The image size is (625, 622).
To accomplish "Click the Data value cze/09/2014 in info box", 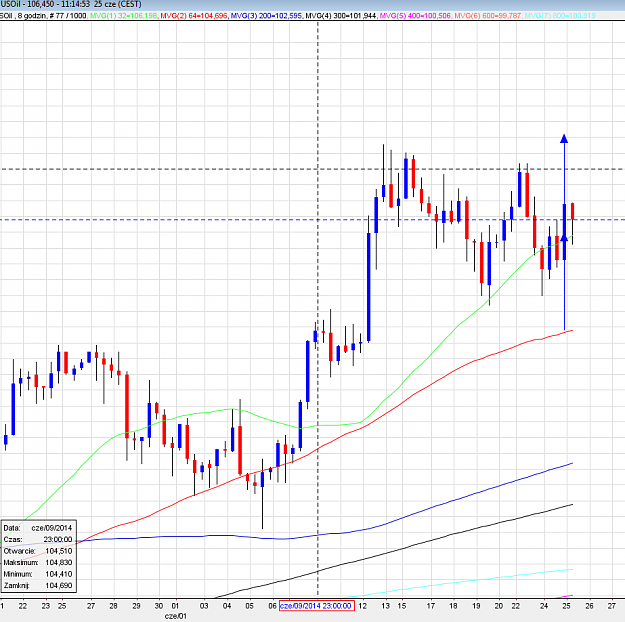I will [52, 528].
